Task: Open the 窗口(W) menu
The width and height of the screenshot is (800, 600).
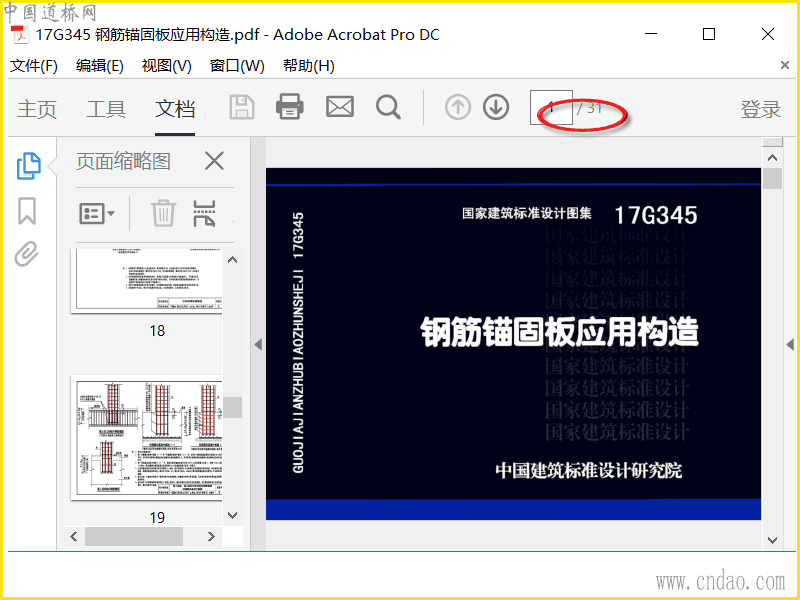Action: point(237,66)
